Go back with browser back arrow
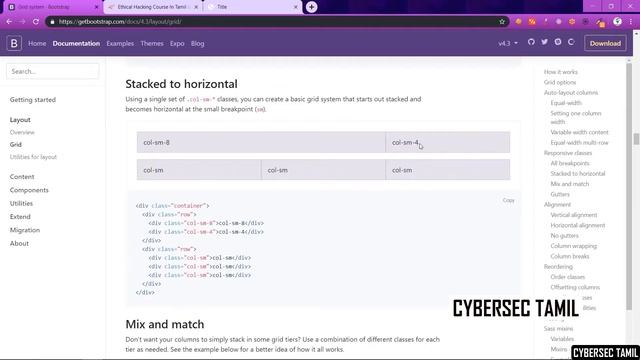Screen dimensions: 640x360 coord(9,22)
